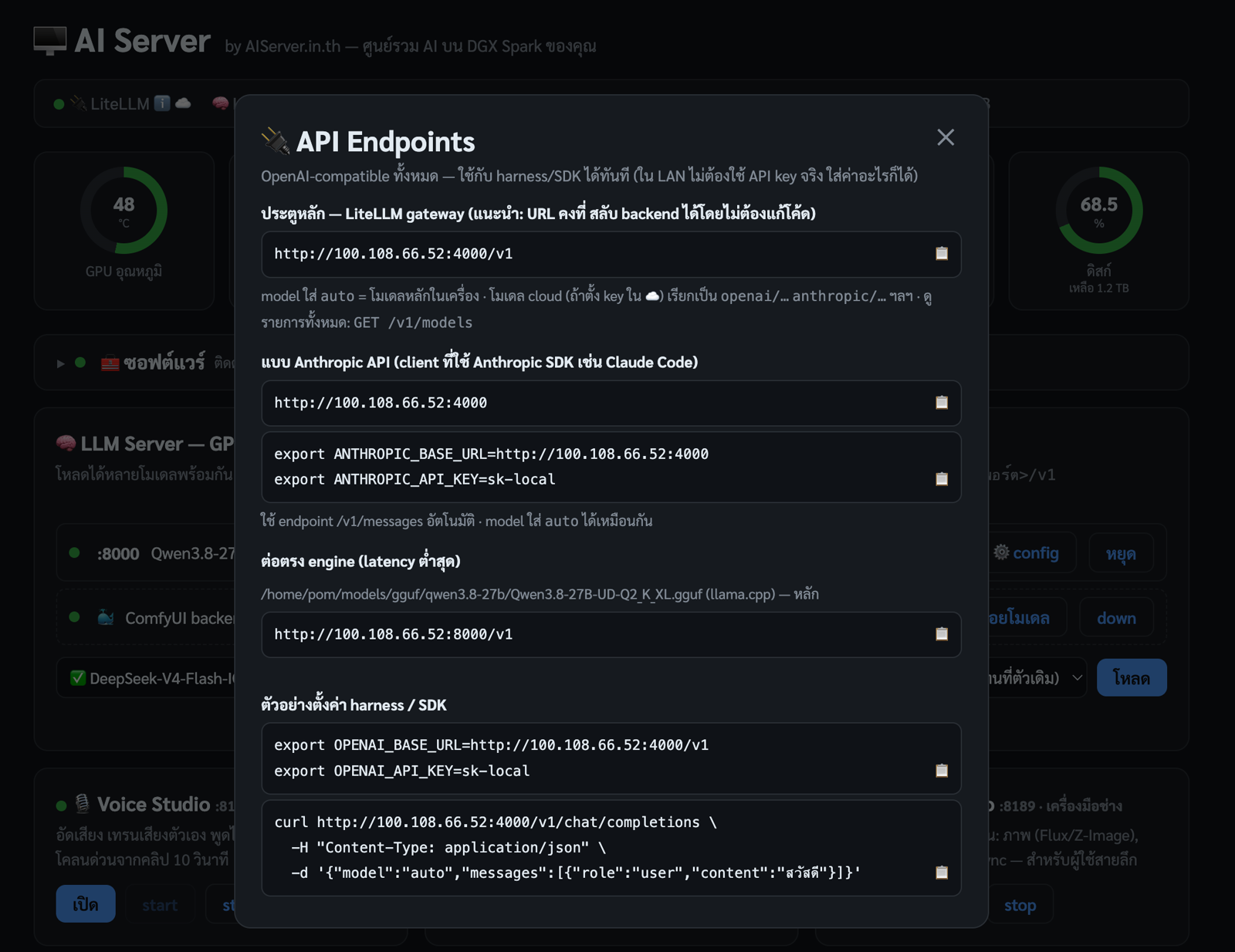Click the model file path text with .gguf
Viewport: 1235px width, 952px height.
517,594
